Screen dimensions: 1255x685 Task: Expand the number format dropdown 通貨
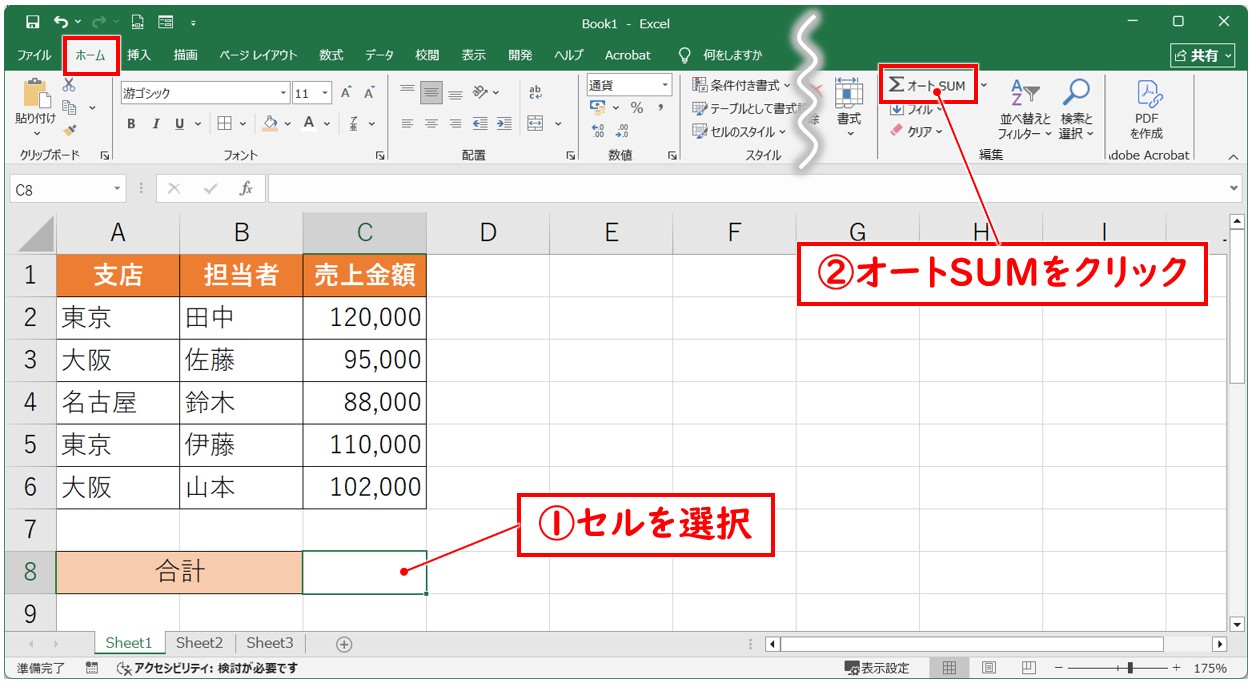click(x=663, y=85)
